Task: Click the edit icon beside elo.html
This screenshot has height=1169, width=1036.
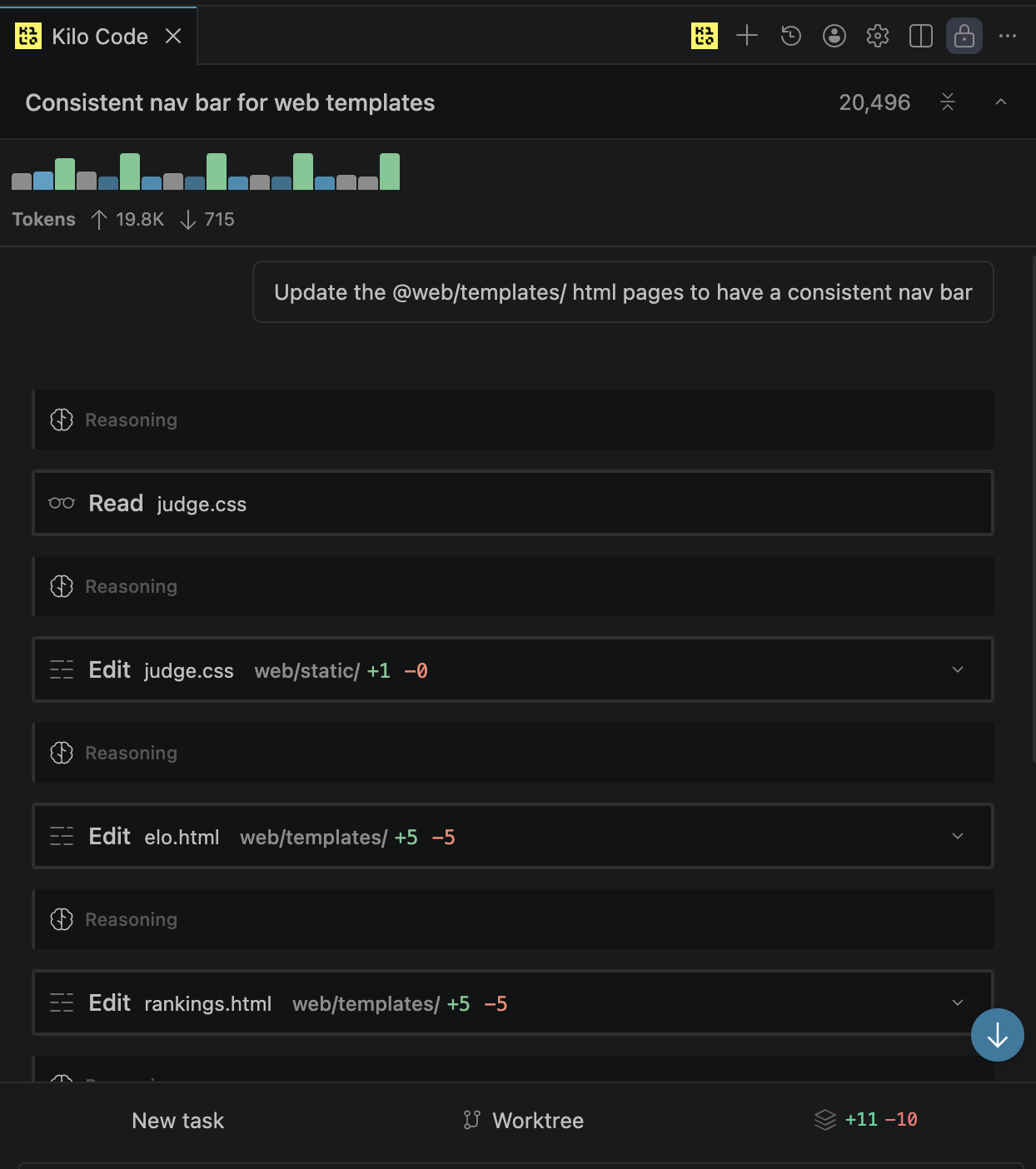Action: (x=62, y=836)
